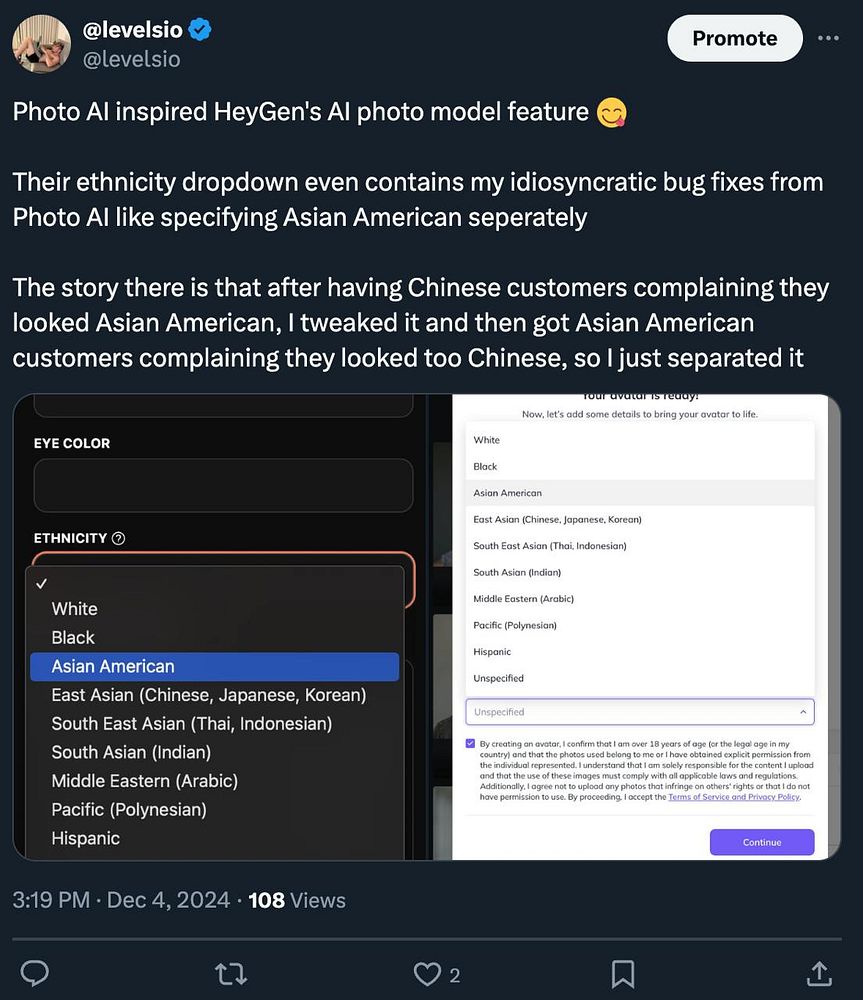Click the blue verified badge
This screenshot has height=1000, width=863.
[x=200, y=29]
